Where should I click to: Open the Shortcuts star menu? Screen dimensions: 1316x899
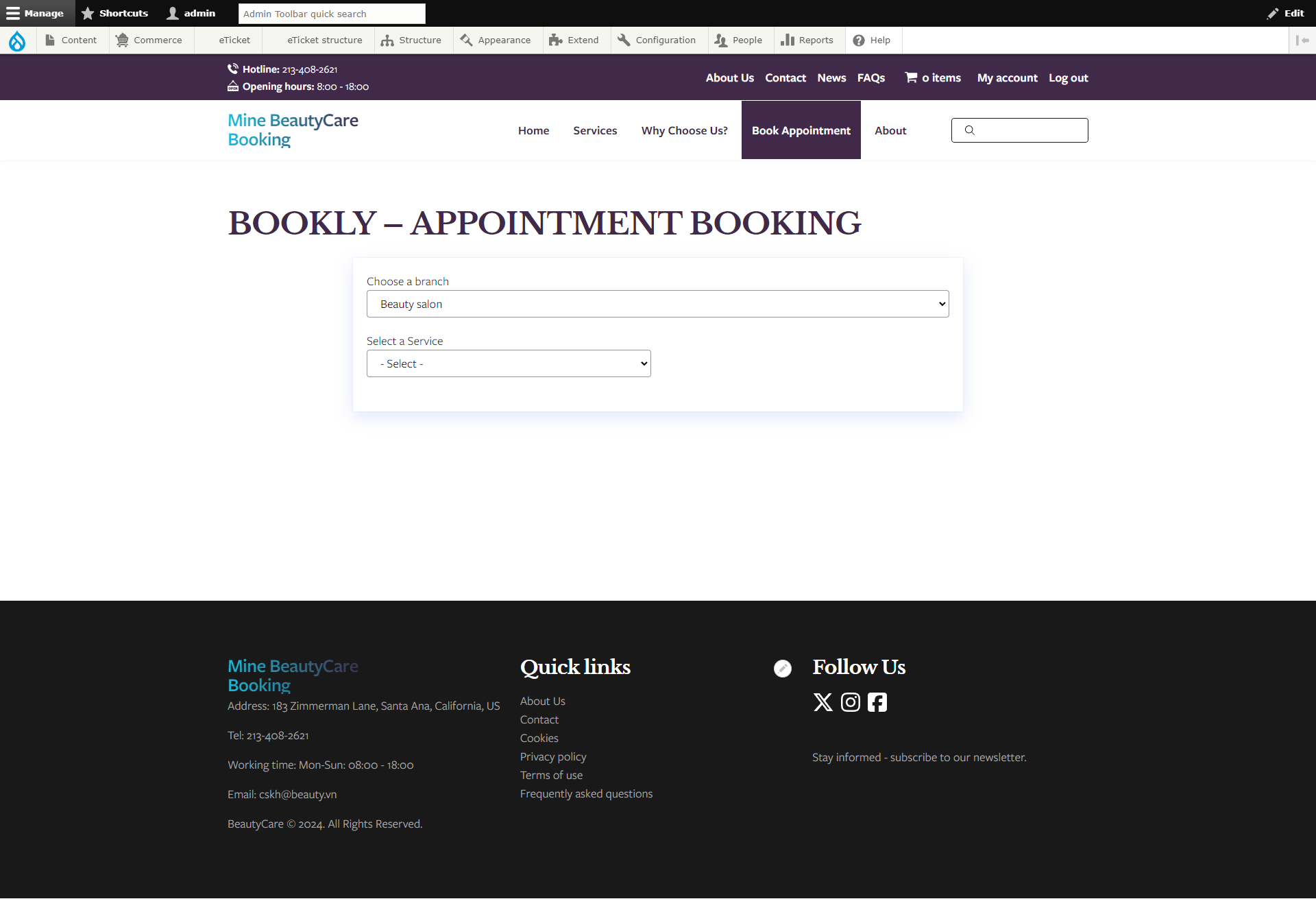(x=114, y=13)
